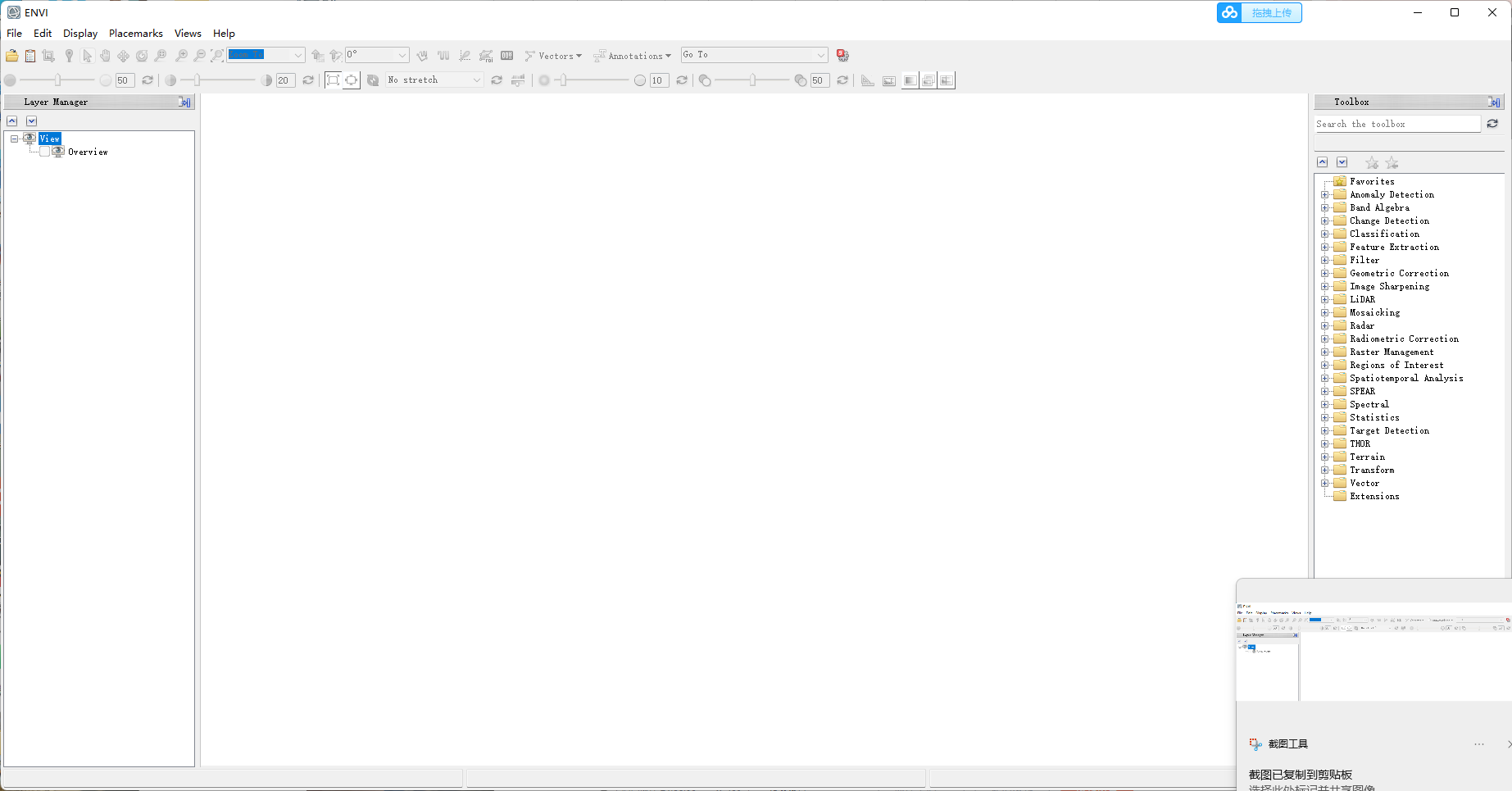1512x791 pixels.
Task: Activate the Zoom In magnifier tool
Action: pyautogui.click(x=182, y=55)
